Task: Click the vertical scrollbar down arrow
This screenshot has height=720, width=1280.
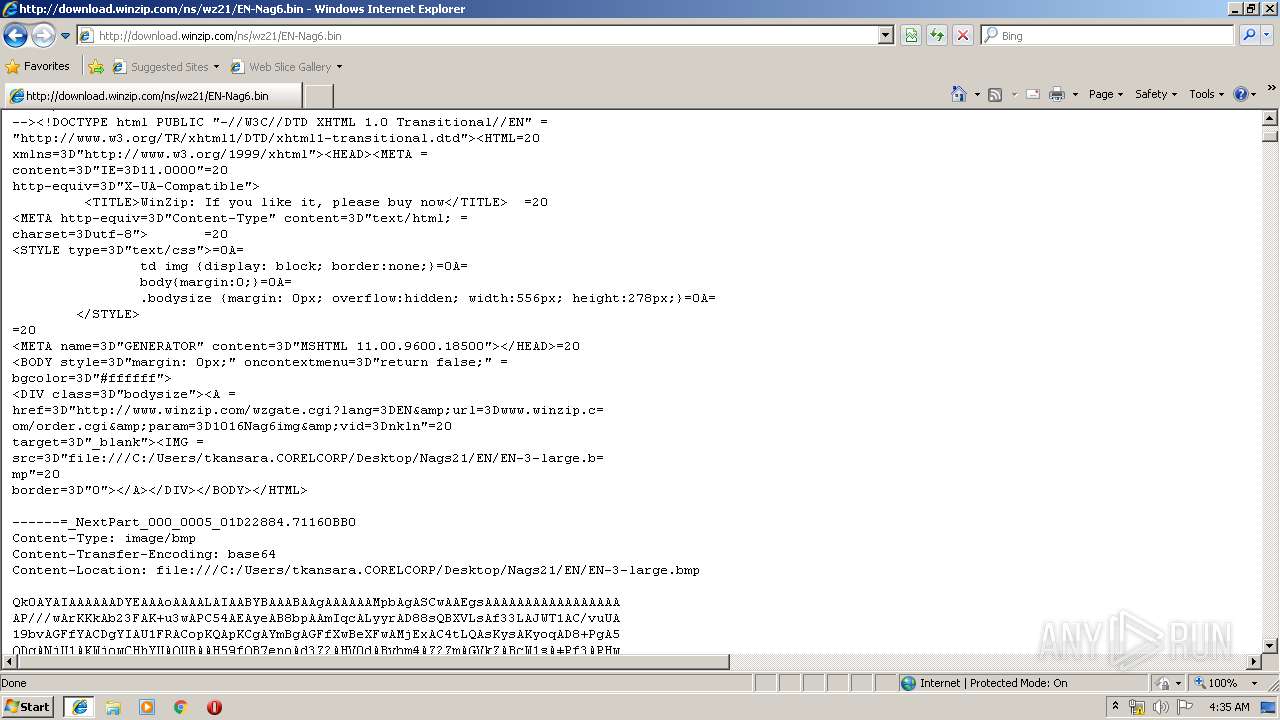Action: pos(1270,645)
